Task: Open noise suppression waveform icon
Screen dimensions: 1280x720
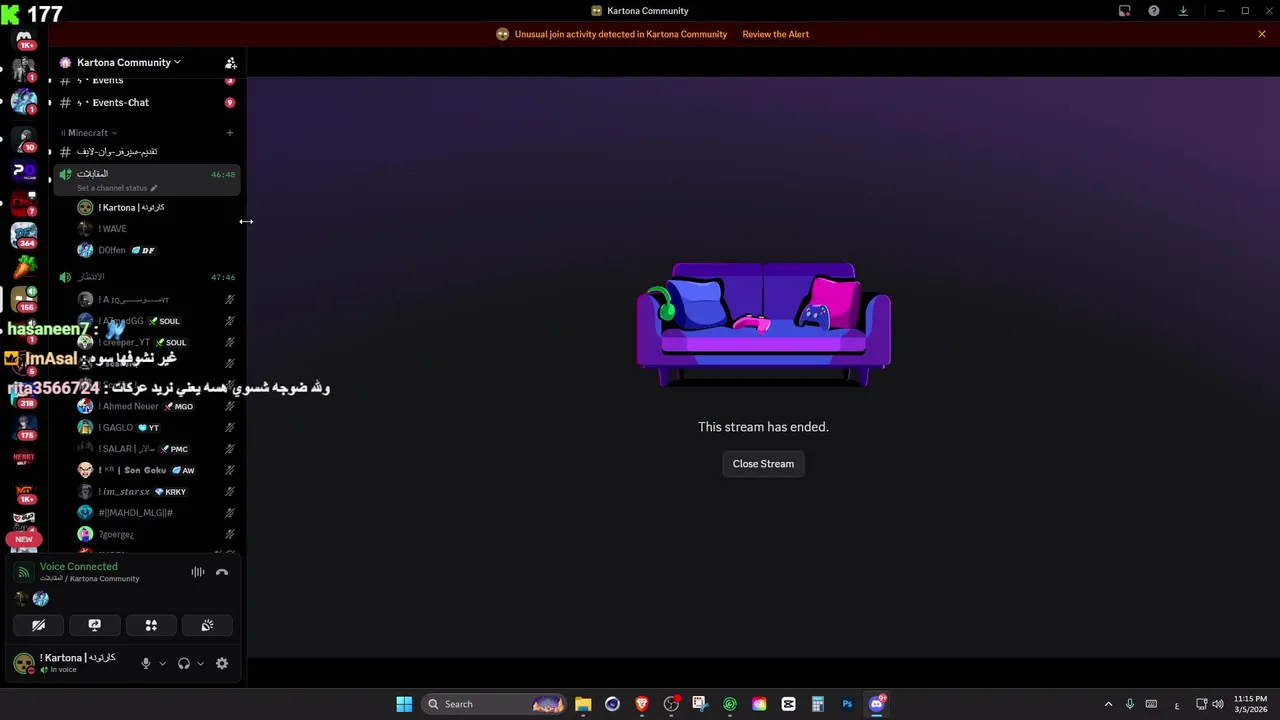Action: (x=198, y=572)
